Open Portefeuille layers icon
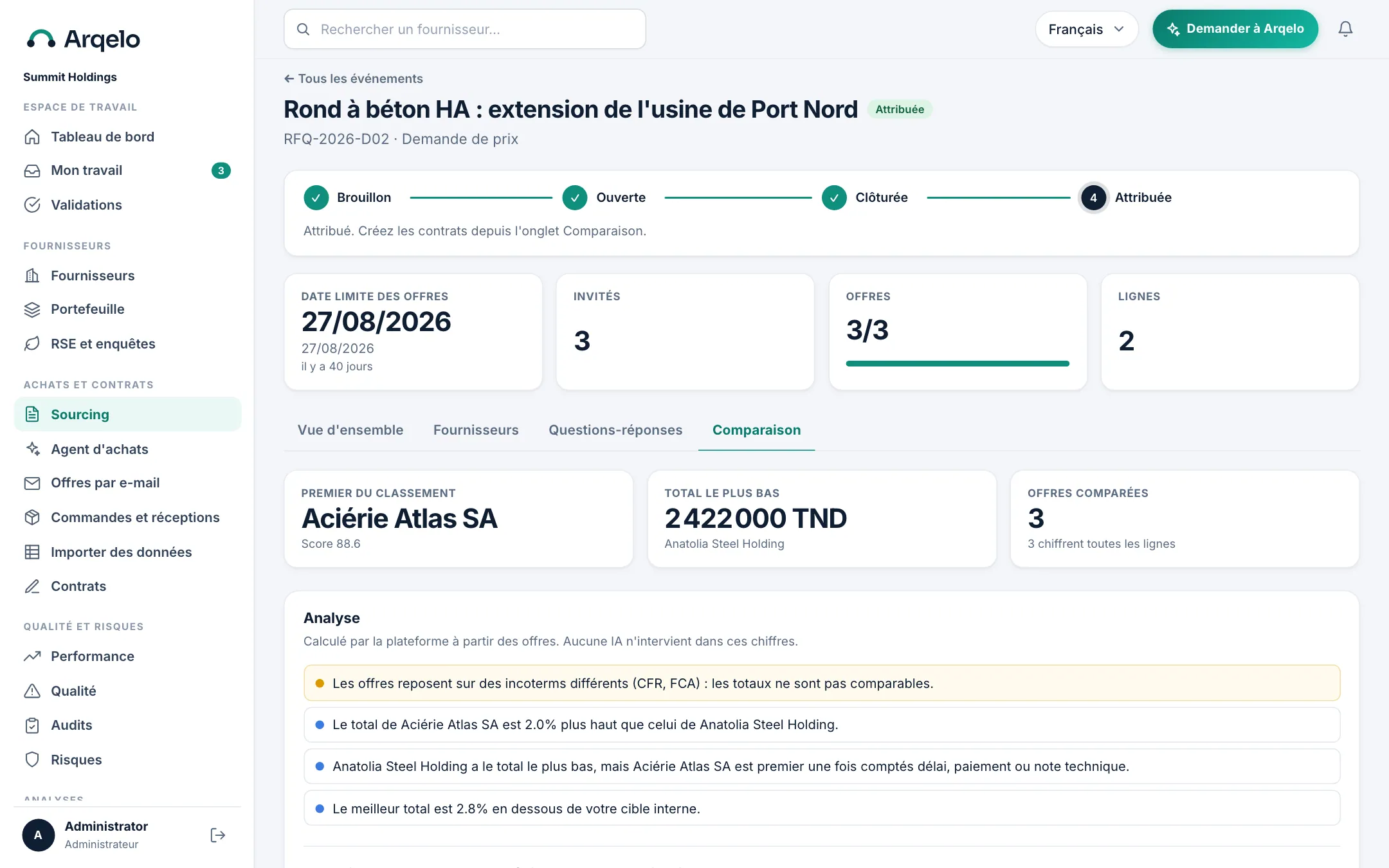 click(32, 309)
